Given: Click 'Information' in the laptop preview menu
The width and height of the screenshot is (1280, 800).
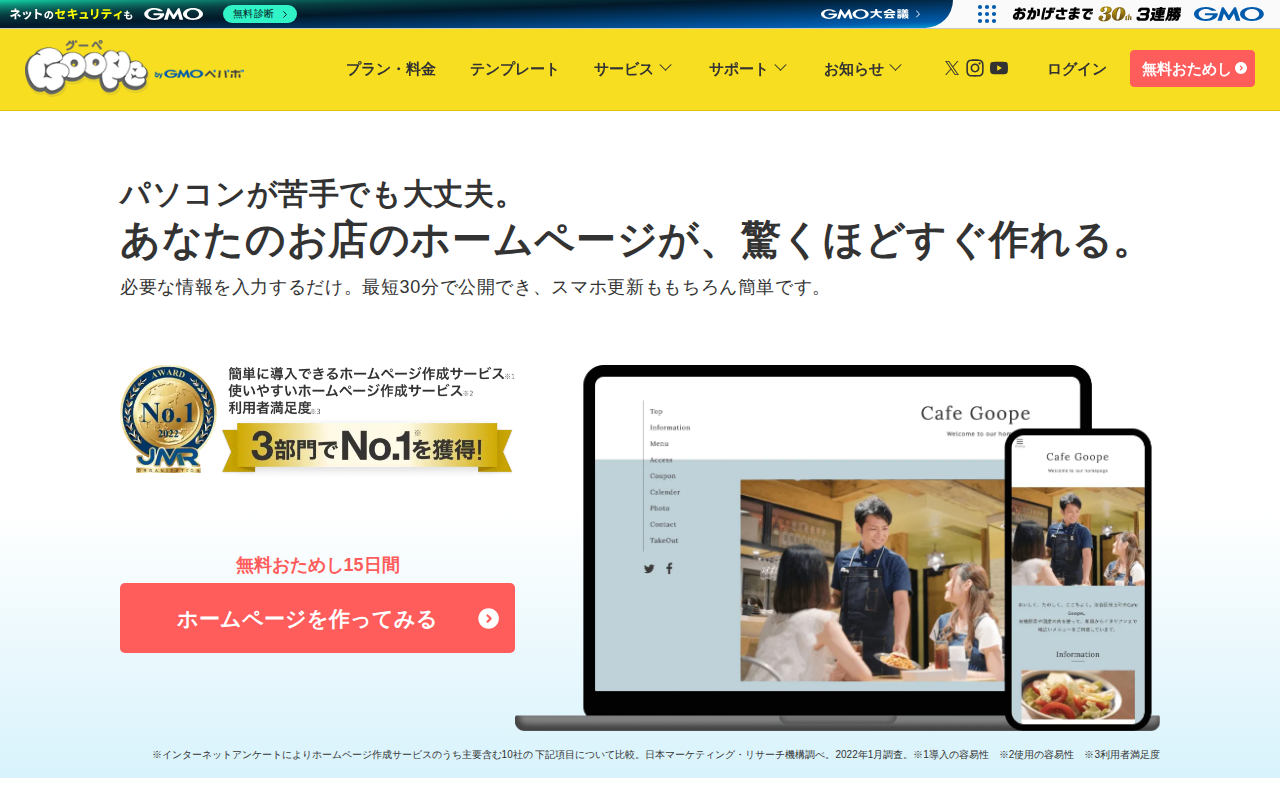Looking at the screenshot, I should (x=670, y=427).
